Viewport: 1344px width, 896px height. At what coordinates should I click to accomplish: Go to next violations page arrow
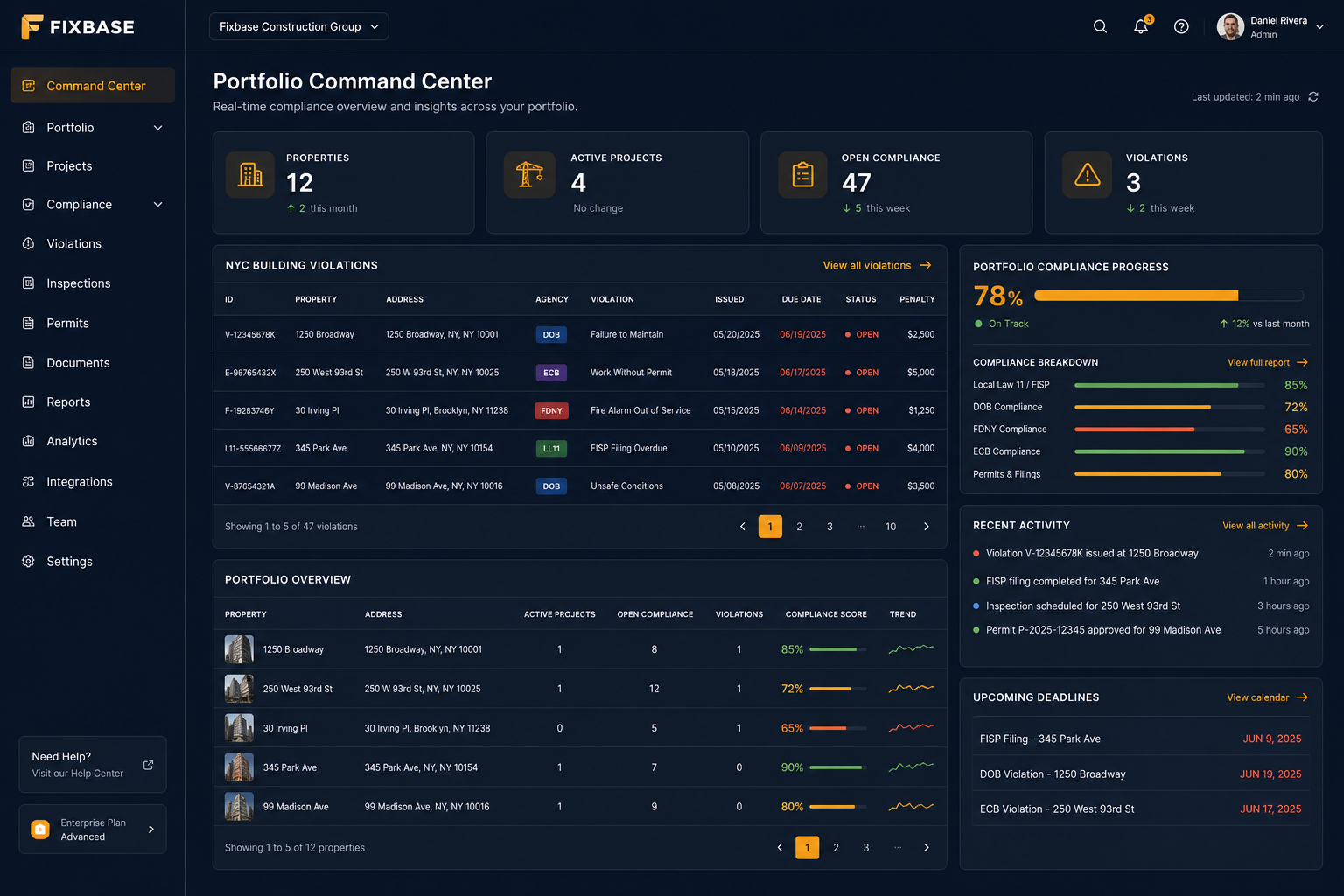tap(927, 527)
